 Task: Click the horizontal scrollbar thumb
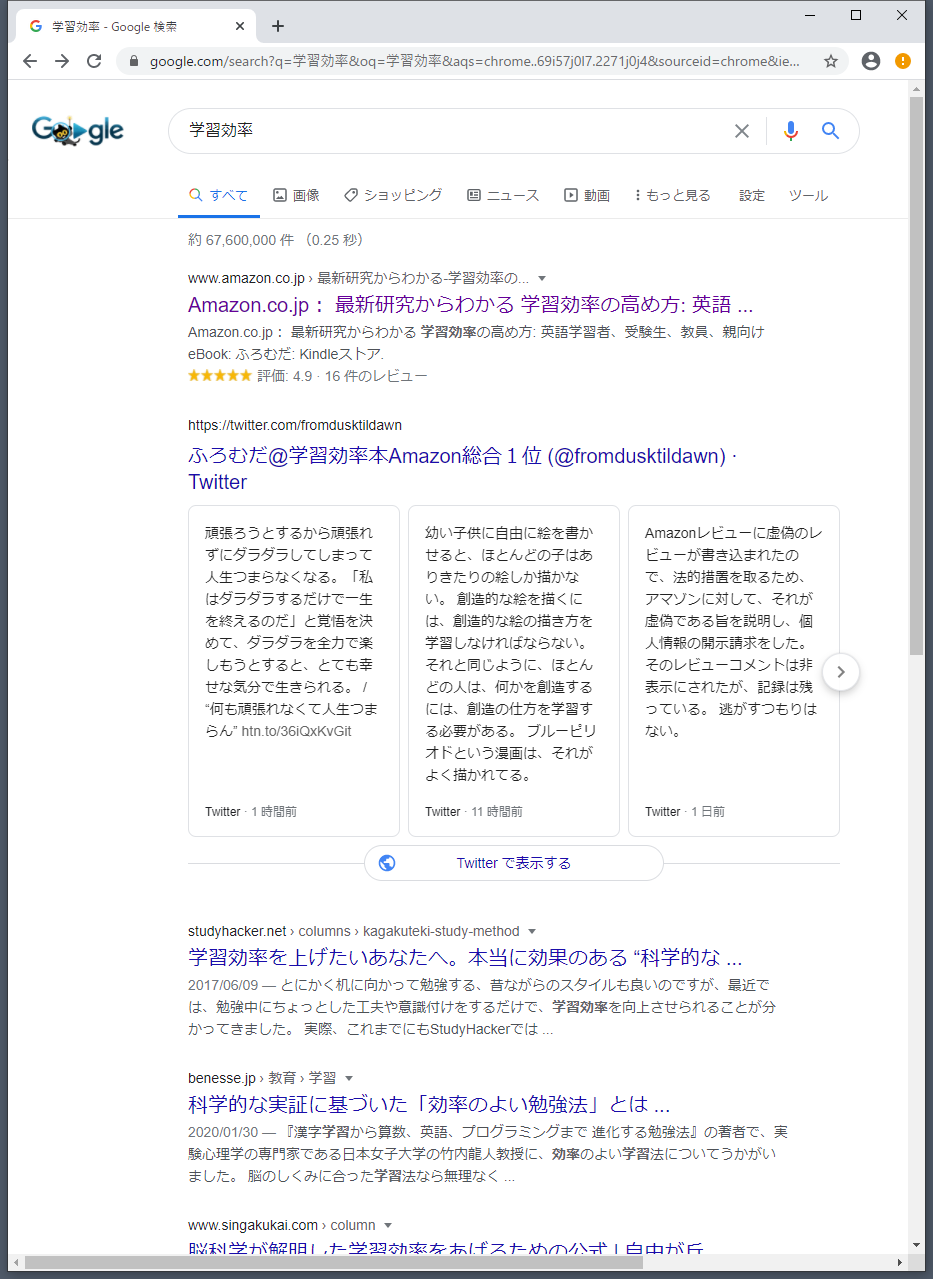point(333,1262)
